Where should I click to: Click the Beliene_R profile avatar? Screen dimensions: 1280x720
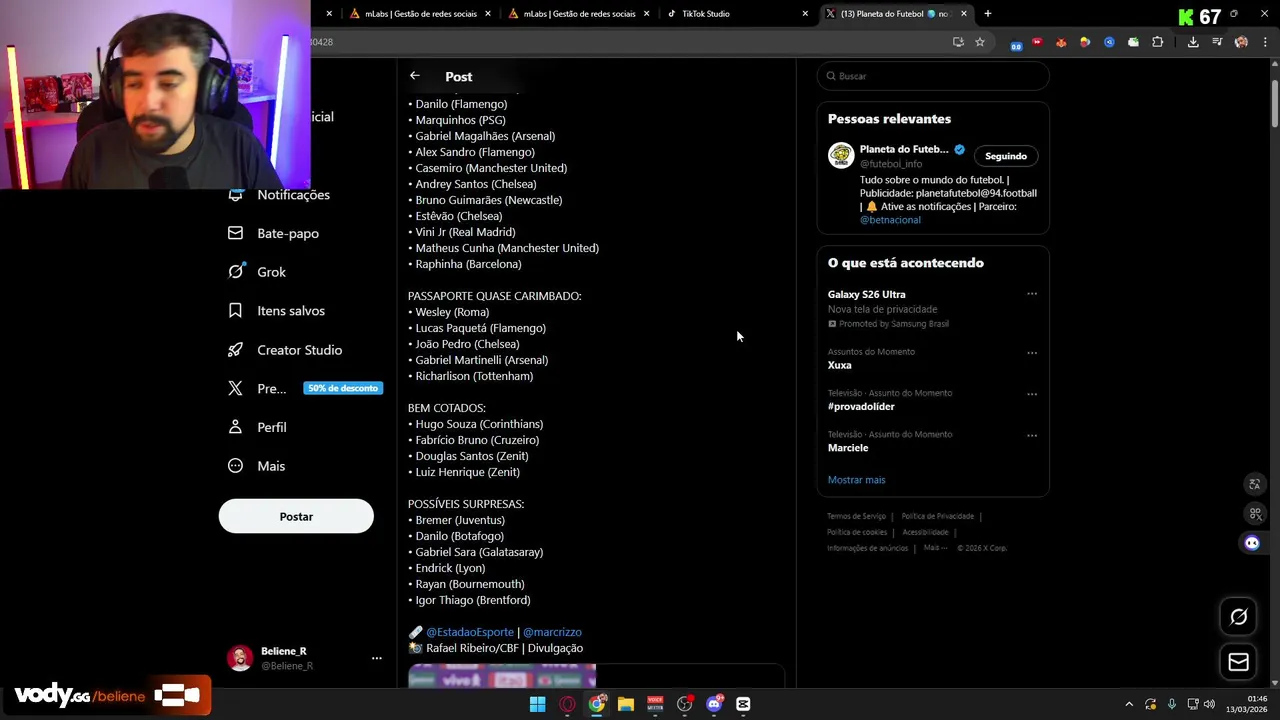pos(239,658)
